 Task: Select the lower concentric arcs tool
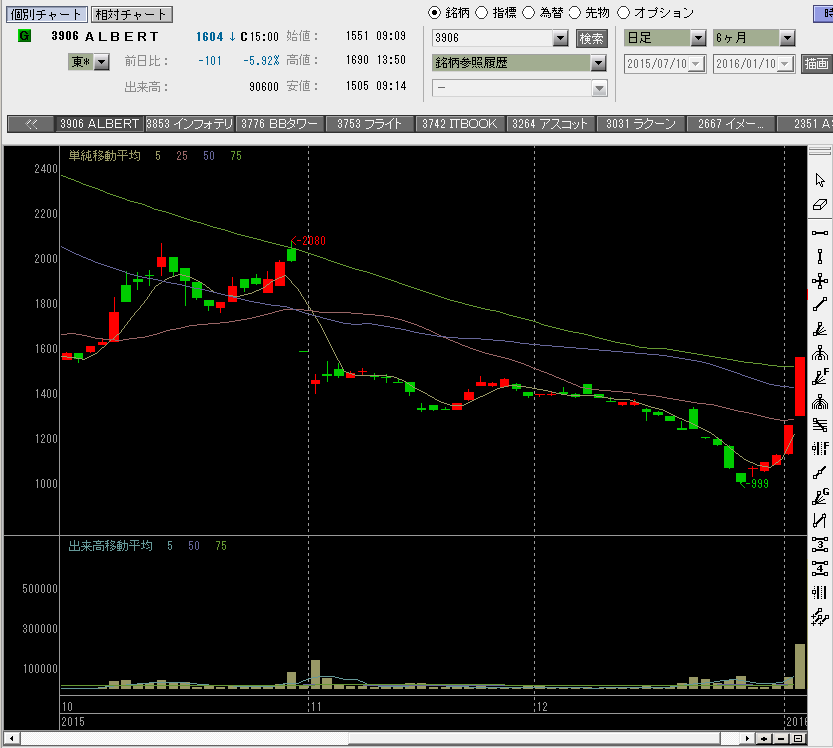(x=820, y=401)
